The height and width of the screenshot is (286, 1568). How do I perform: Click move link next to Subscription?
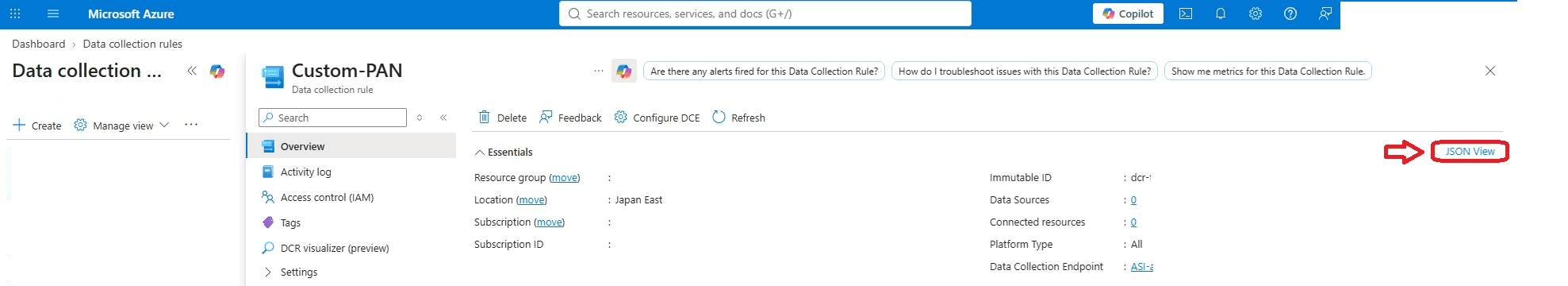pyautogui.click(x=549, y=222)
